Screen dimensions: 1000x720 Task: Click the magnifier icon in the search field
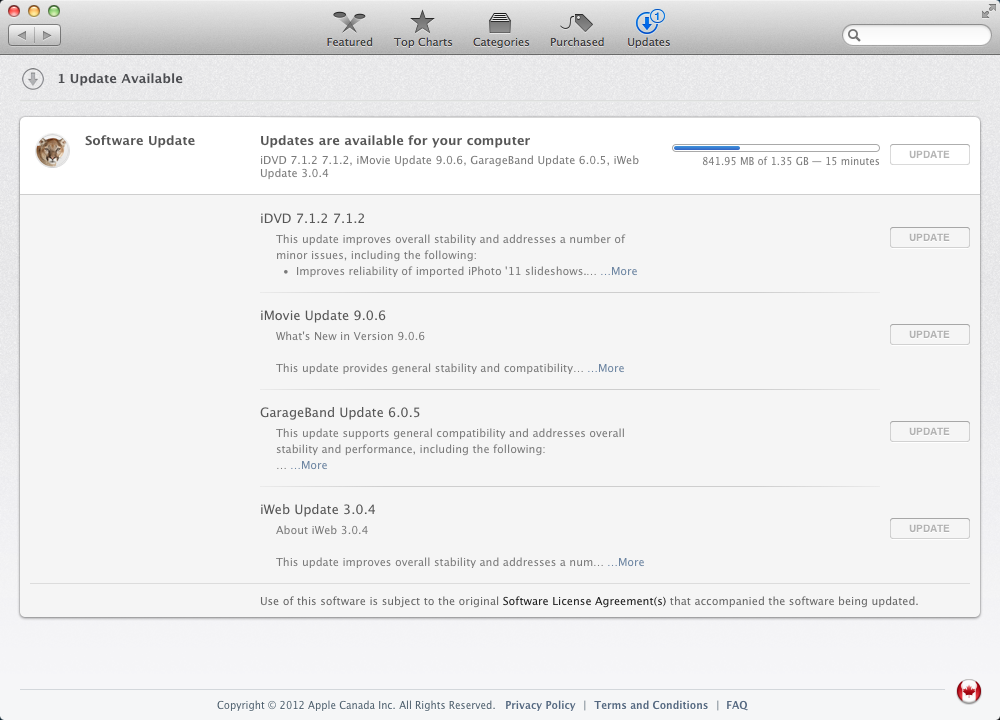(855, 36)
